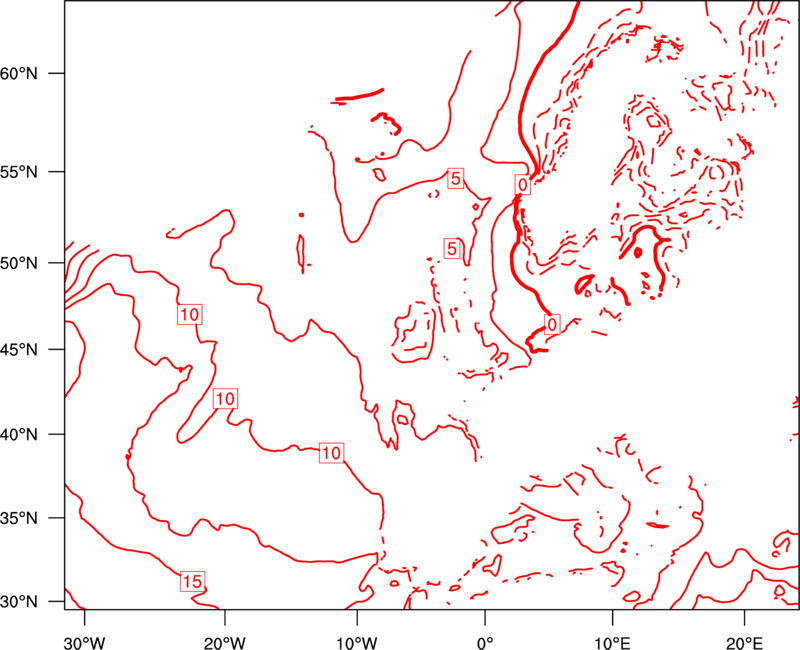Image resolution: width=800 pixels, height=650 pixels.
Task: Click the 30°N latitude axis label
Action: (19, 602)
